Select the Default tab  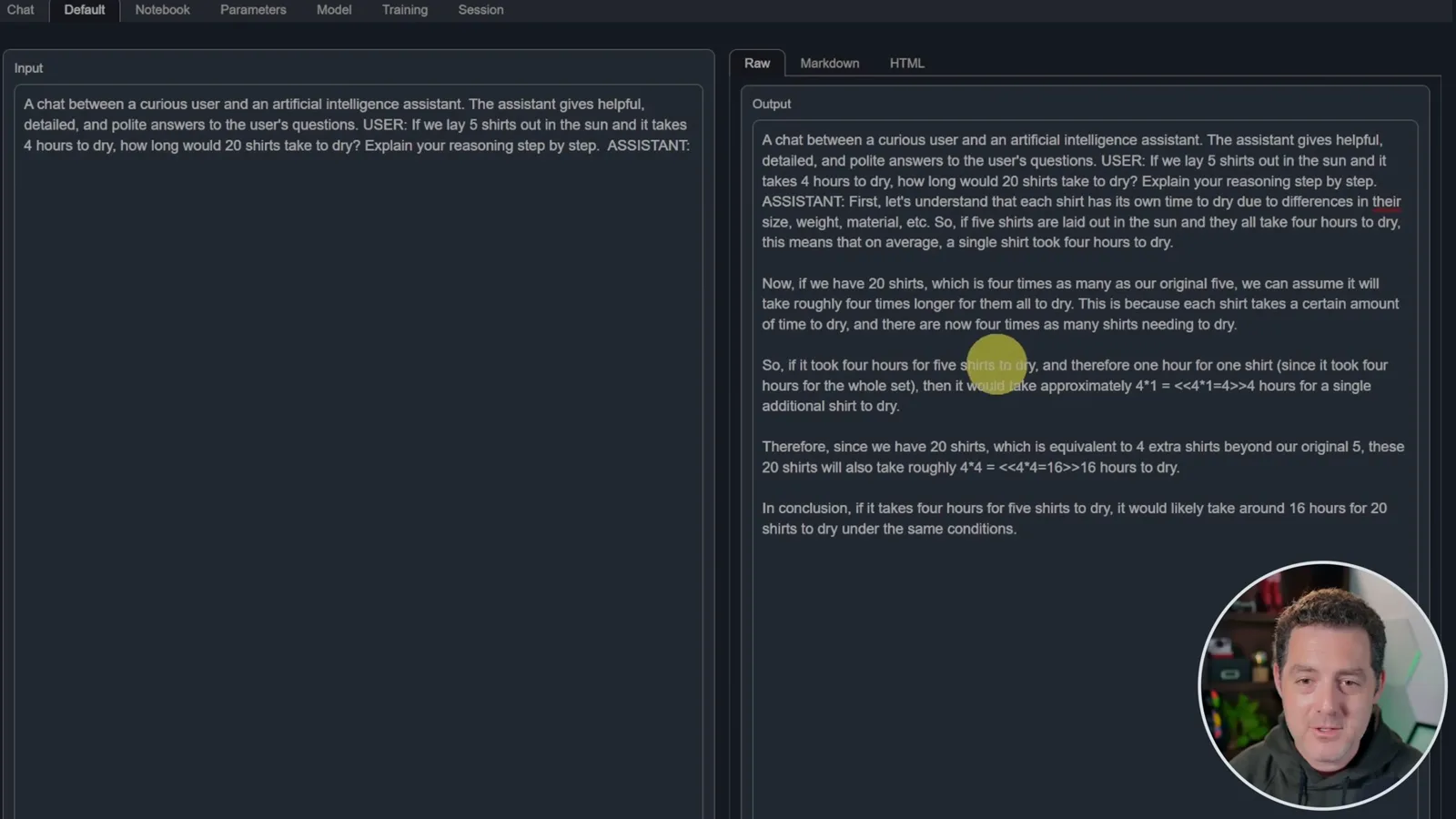click(85, 10)
